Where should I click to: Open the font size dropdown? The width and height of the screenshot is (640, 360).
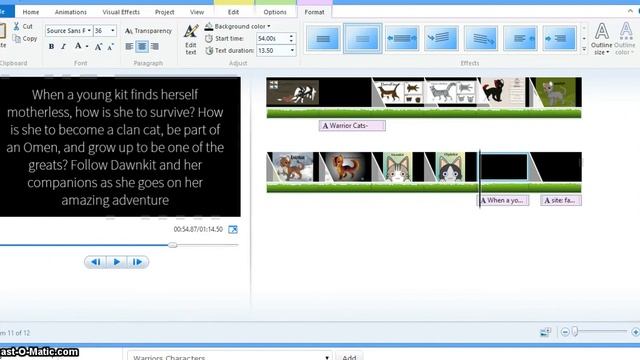tap(113, 31)
